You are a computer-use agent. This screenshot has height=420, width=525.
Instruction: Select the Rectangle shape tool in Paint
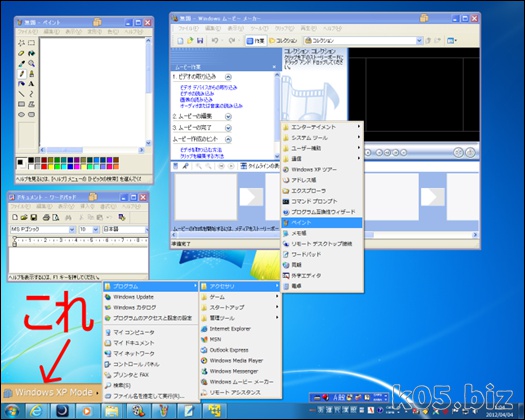pos(22,104)
